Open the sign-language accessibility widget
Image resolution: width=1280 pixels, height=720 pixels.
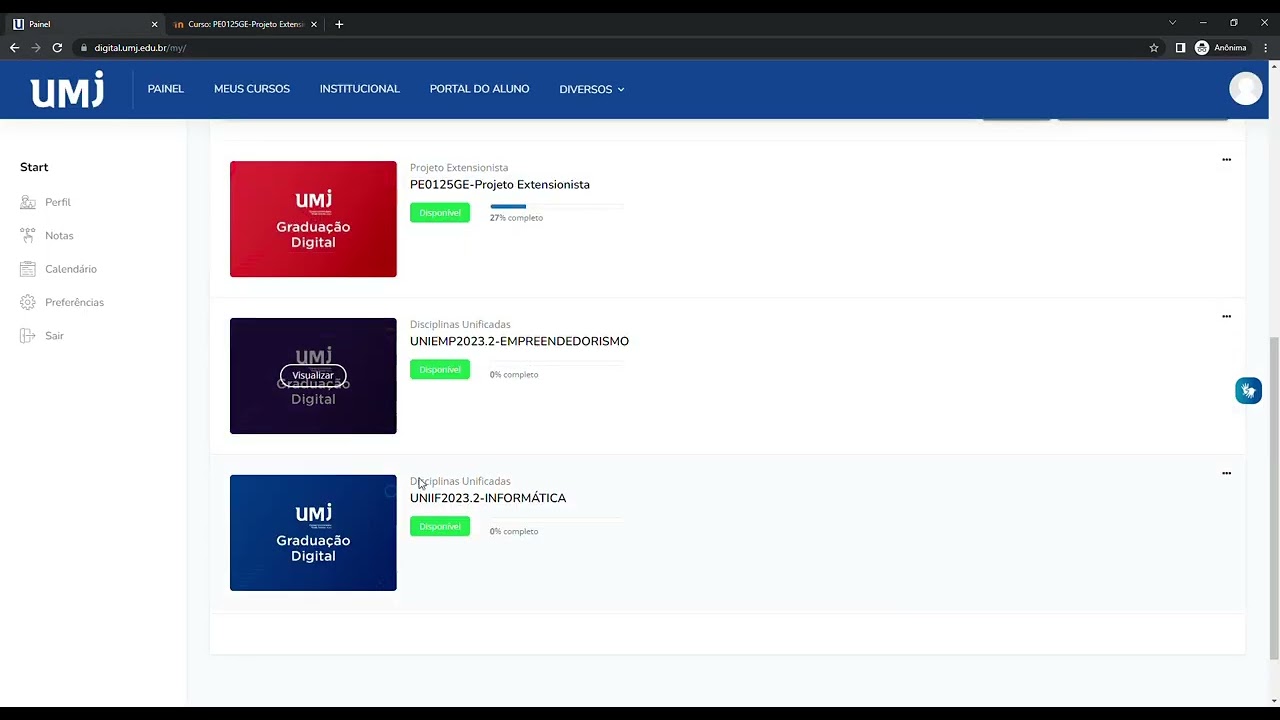pyautogui.click(x=1248, y=391)
